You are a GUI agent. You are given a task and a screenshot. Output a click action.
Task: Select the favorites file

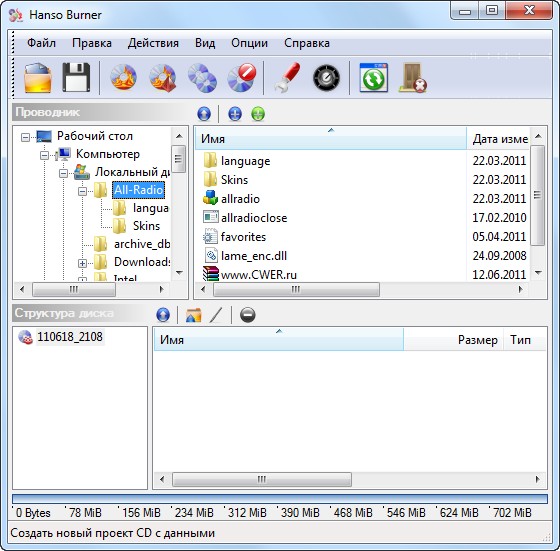[x=243, y=237]
